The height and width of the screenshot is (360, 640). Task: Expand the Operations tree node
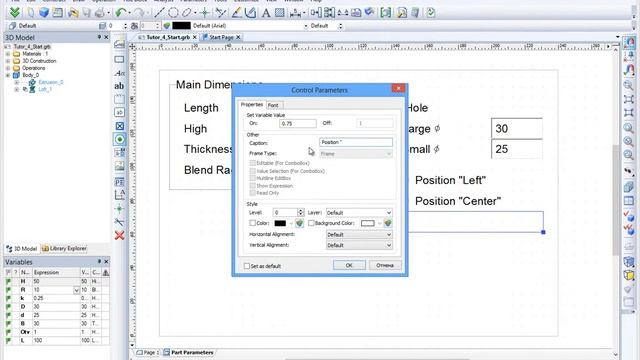click(7, 68)
